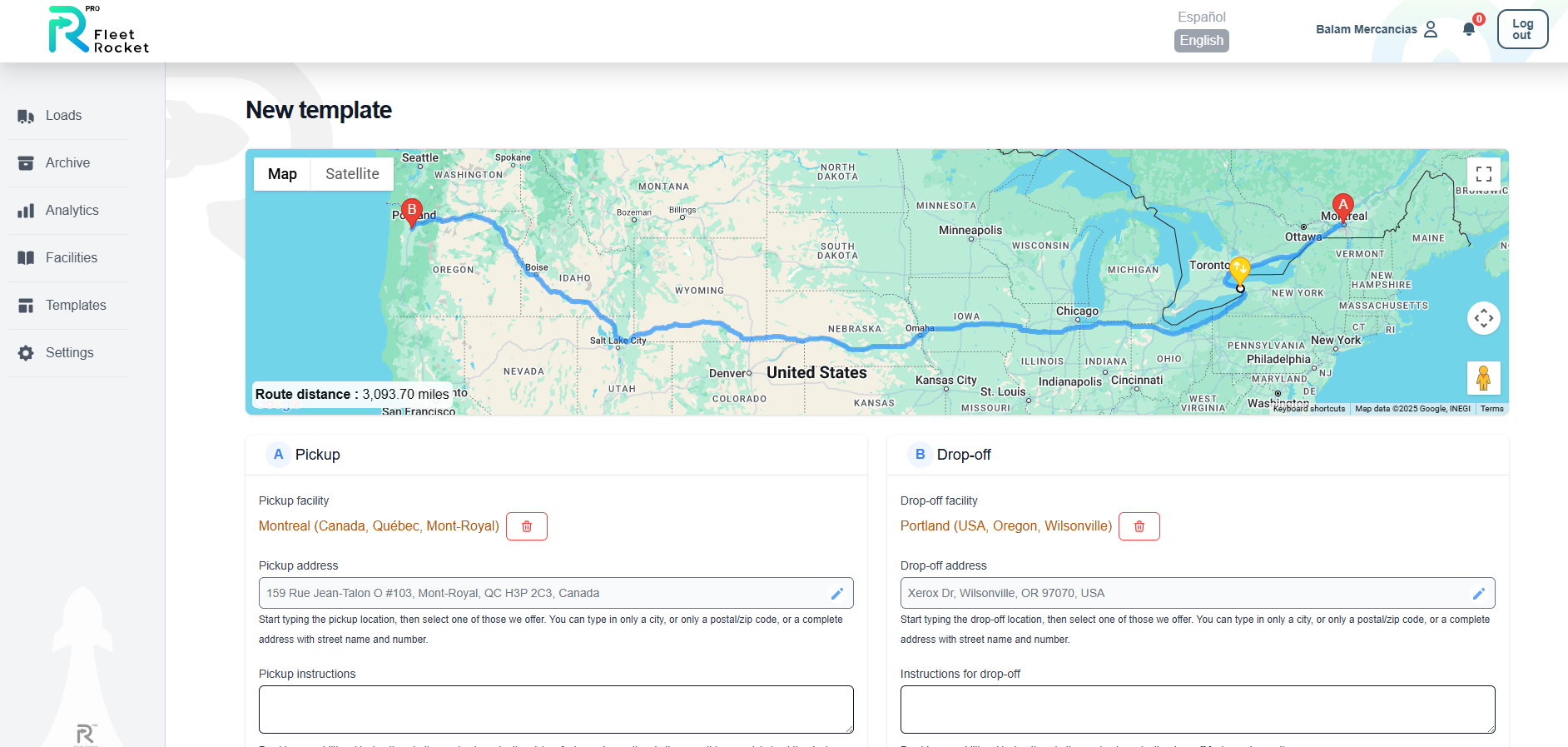Open map Keyboard shortcuts
1568x747 pixels.
tap(1308, 409)
